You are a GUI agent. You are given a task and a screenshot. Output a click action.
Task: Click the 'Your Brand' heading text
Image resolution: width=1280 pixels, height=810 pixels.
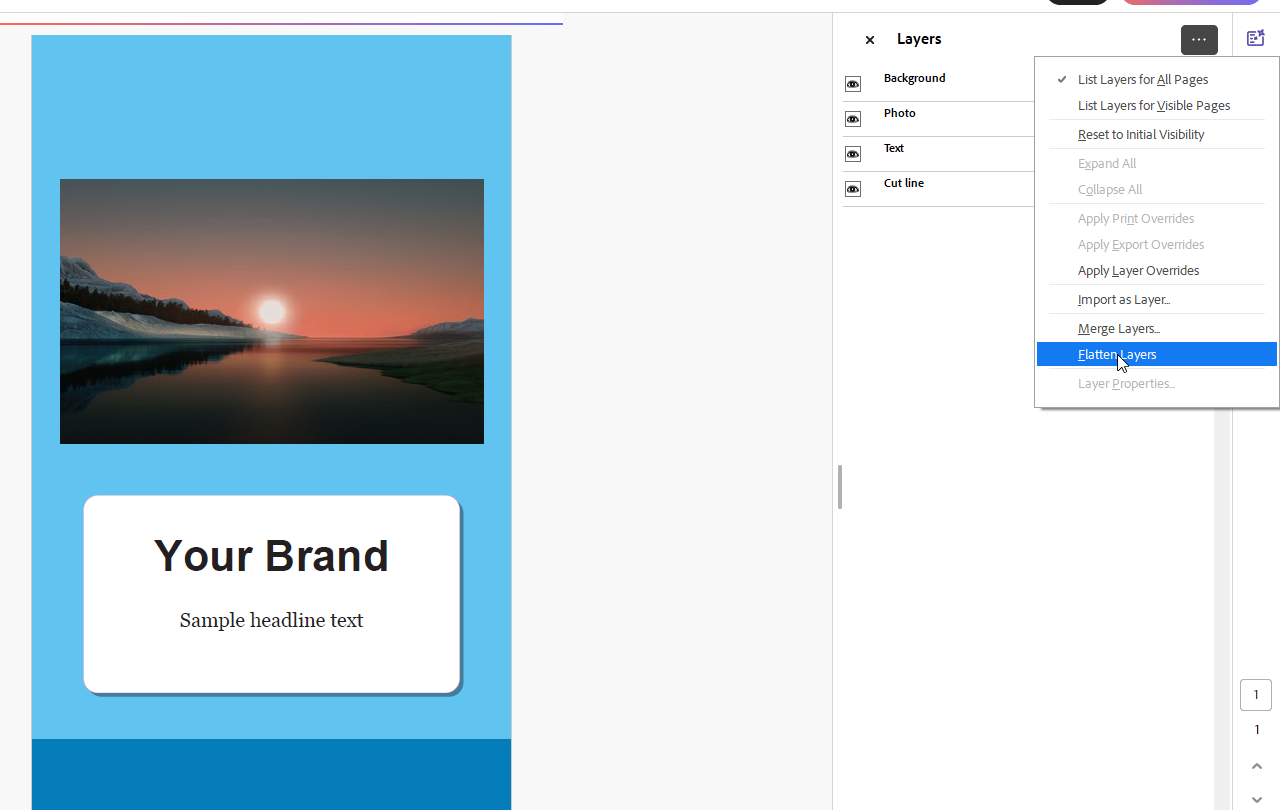point(271,556)
